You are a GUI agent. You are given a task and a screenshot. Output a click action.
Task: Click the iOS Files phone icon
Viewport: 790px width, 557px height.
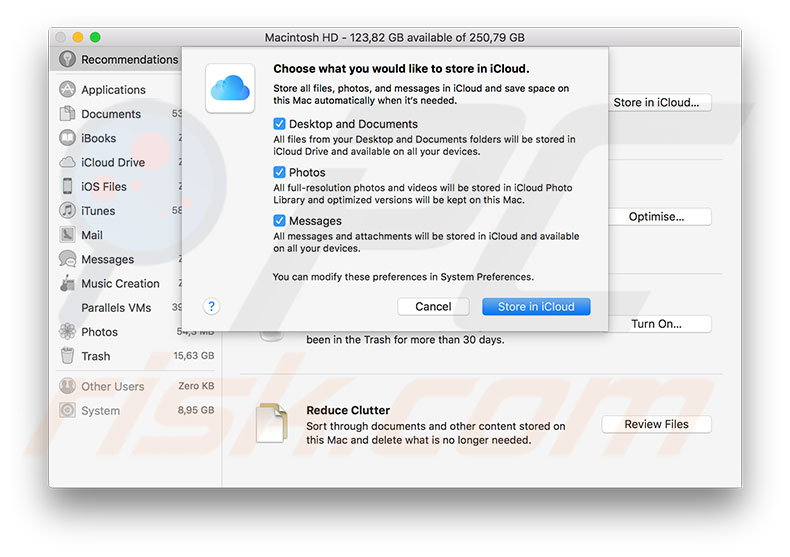(67, 186)
